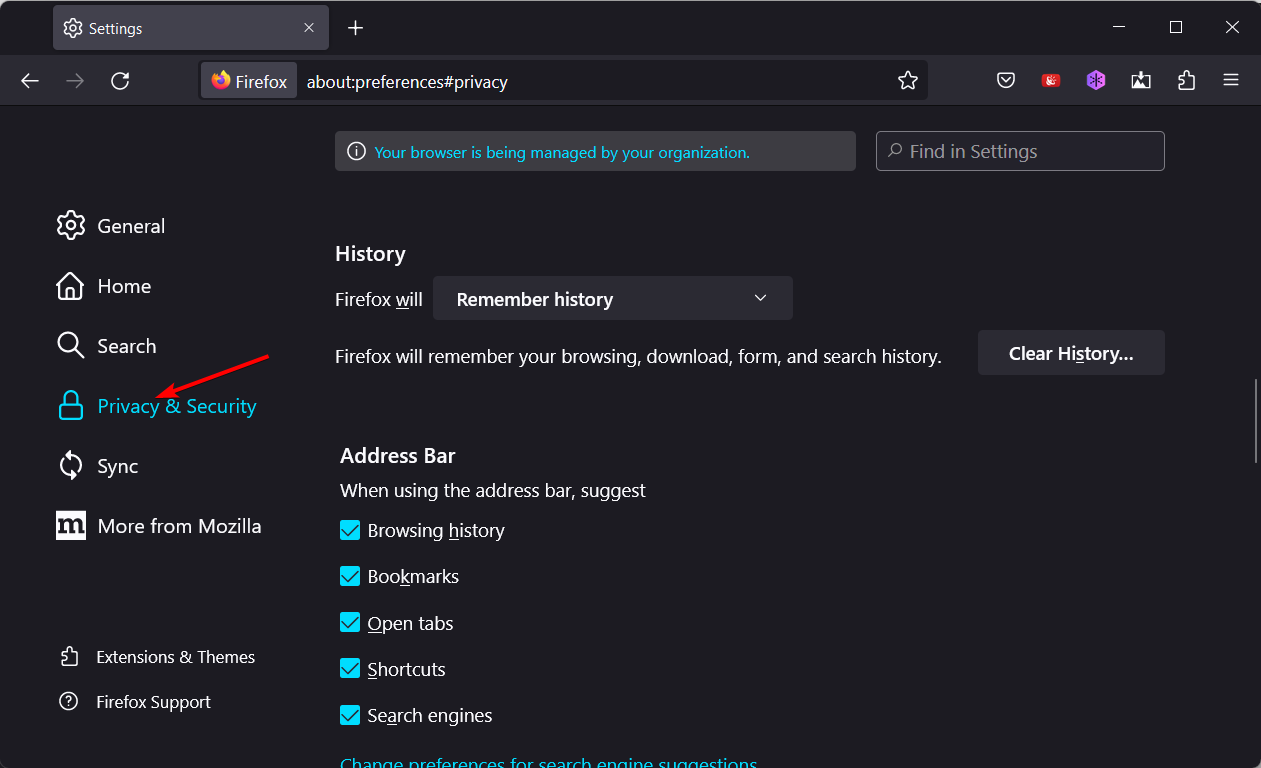
Task: Close the Firefox window
Action: (x=1232, y=27)
